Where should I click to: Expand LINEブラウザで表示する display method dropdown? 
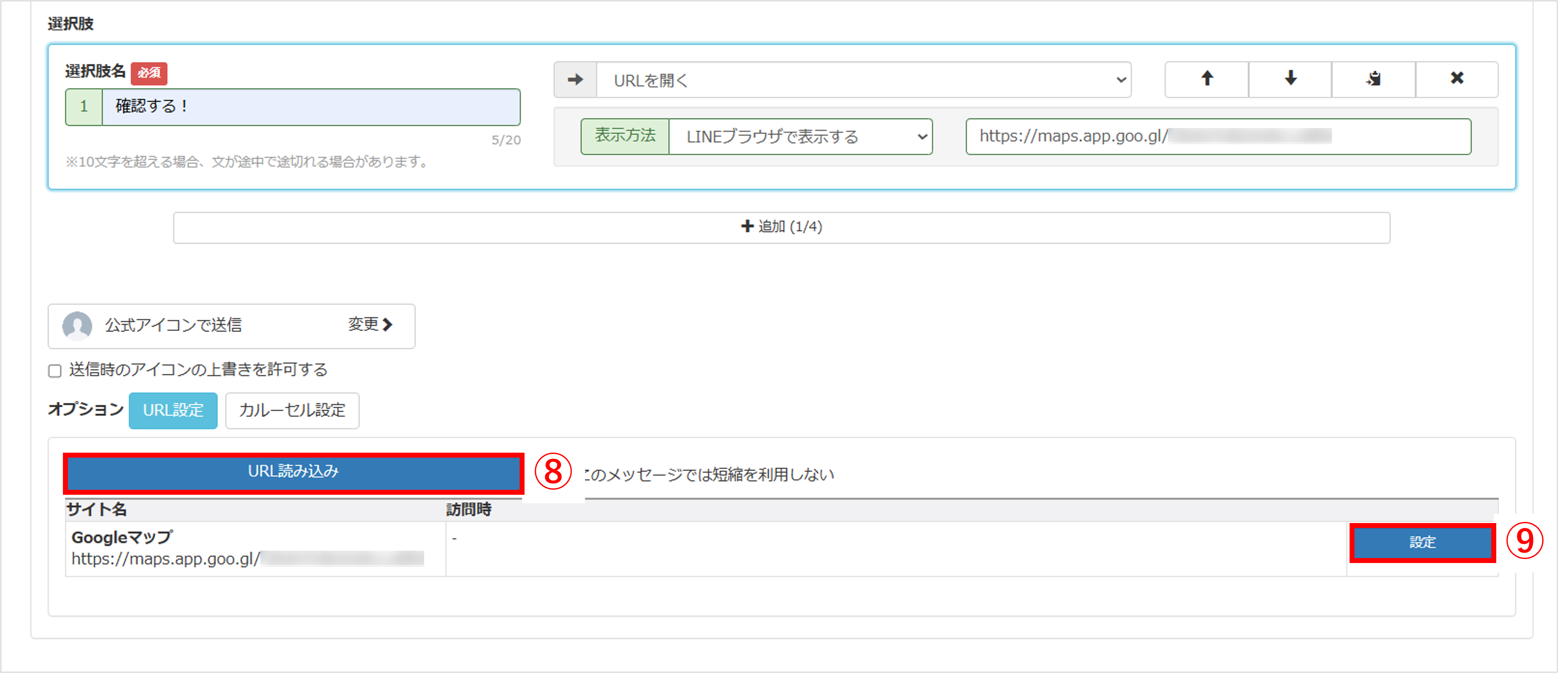point(800,137)
